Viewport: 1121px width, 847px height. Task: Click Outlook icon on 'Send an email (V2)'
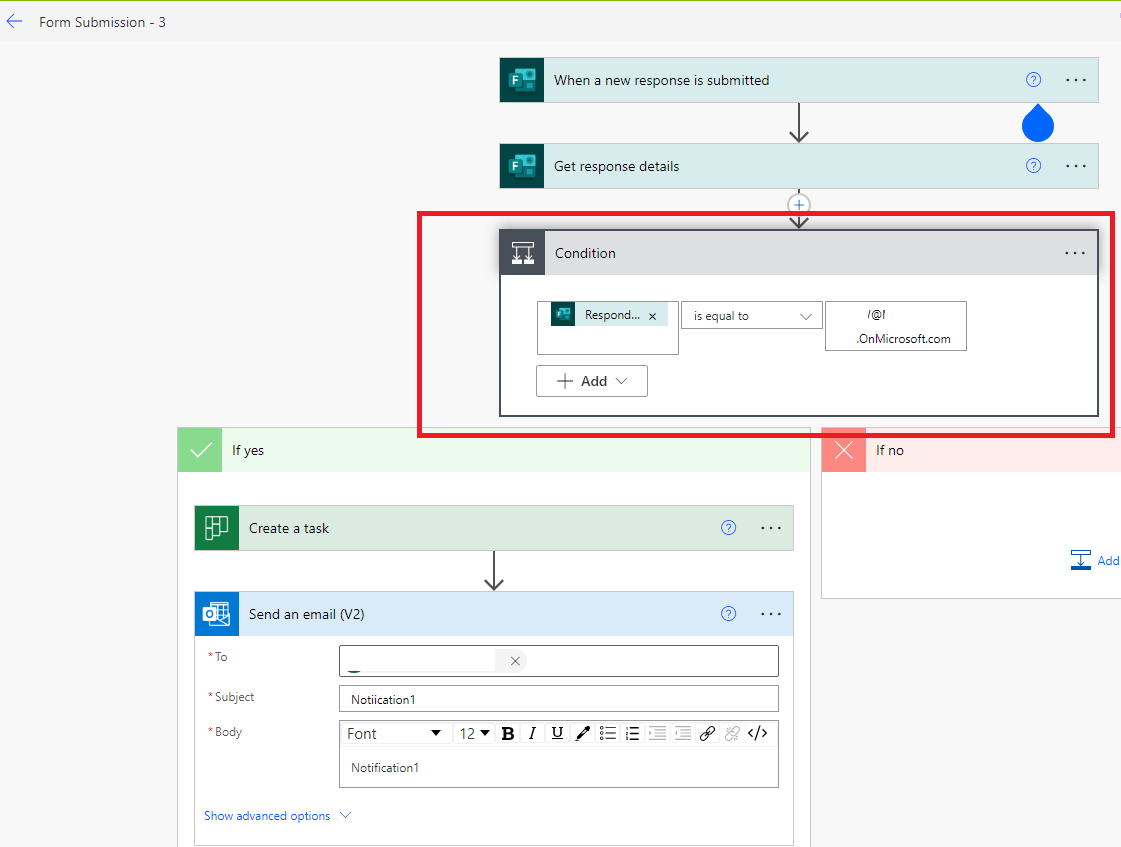click(x=217, y=614)
